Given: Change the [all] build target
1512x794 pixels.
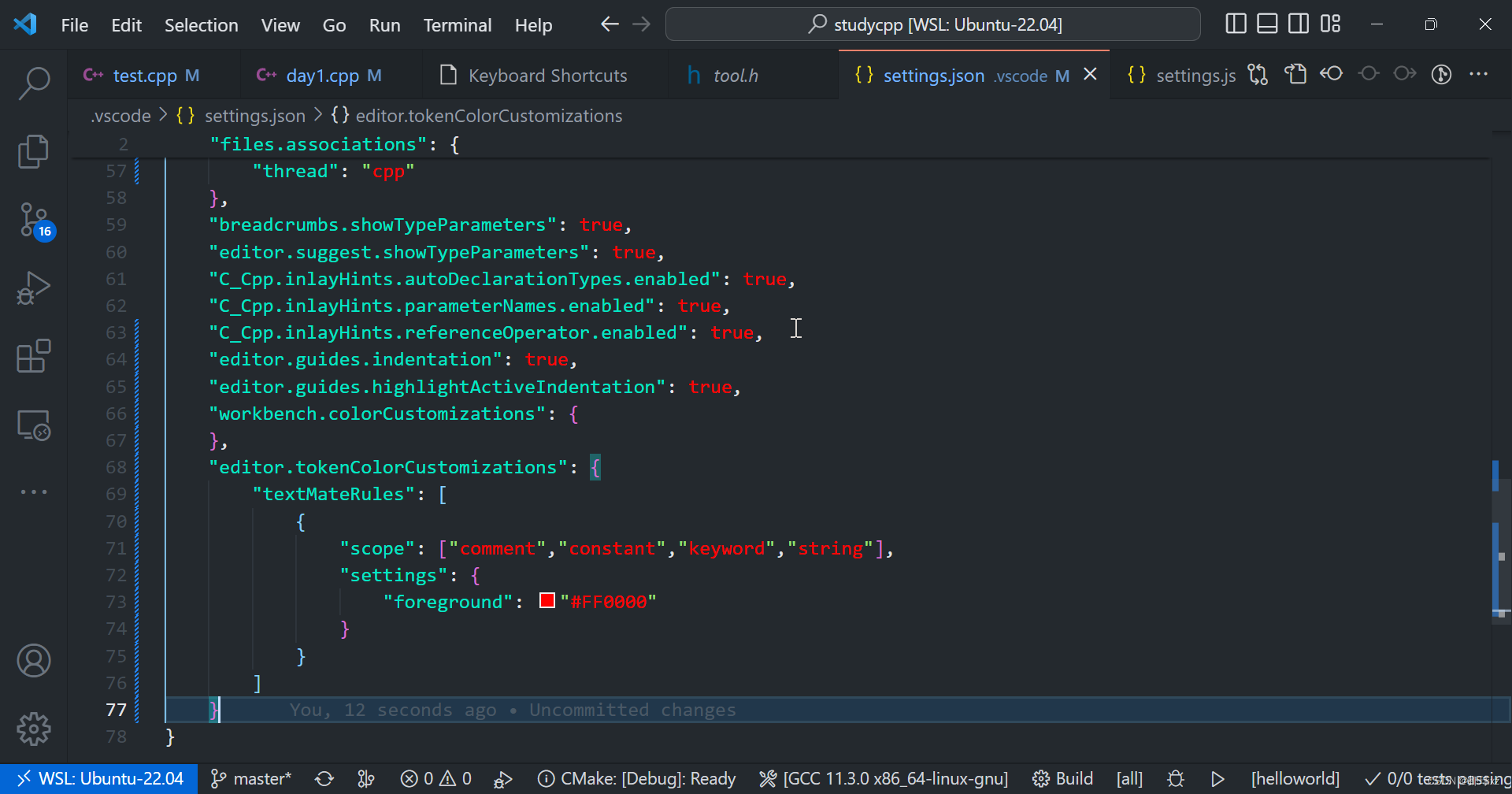Looking at the screenshot, I should point(1129,779).
